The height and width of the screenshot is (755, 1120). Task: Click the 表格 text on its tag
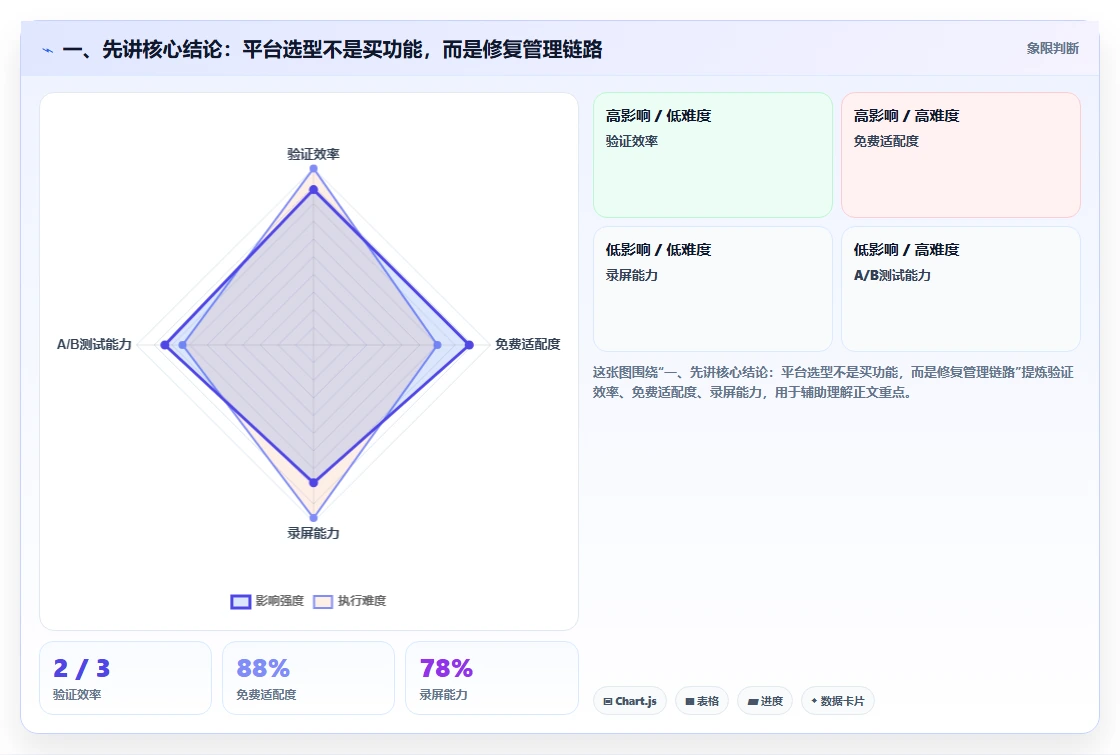(708, 701)
